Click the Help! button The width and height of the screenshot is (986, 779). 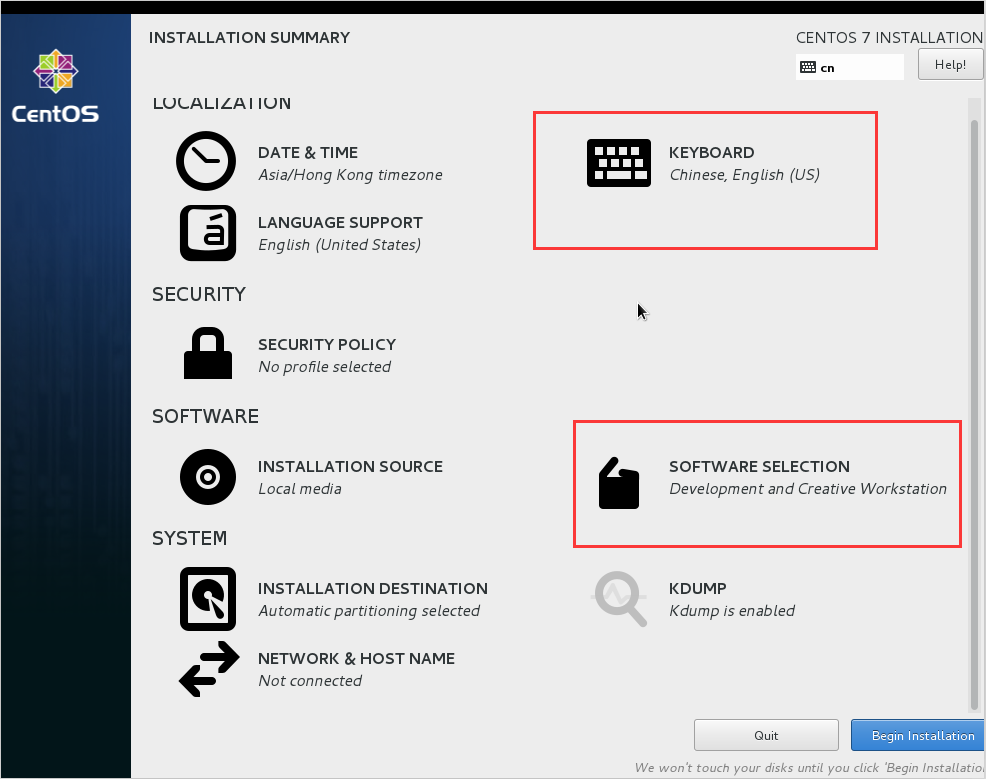click(950, 64)
